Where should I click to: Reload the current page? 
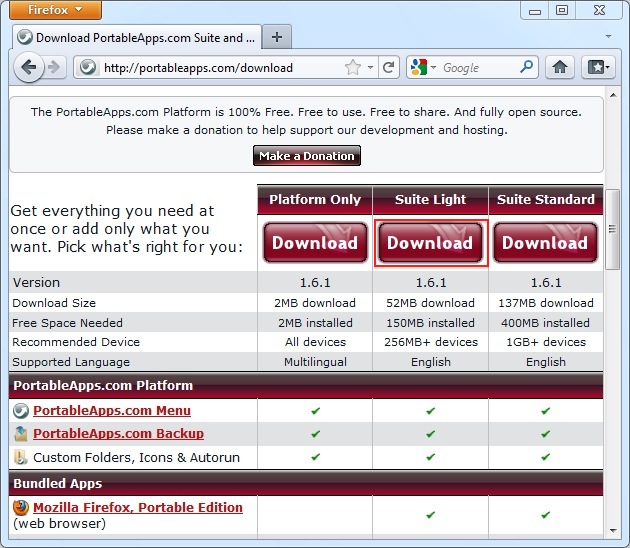pos(387,68)
